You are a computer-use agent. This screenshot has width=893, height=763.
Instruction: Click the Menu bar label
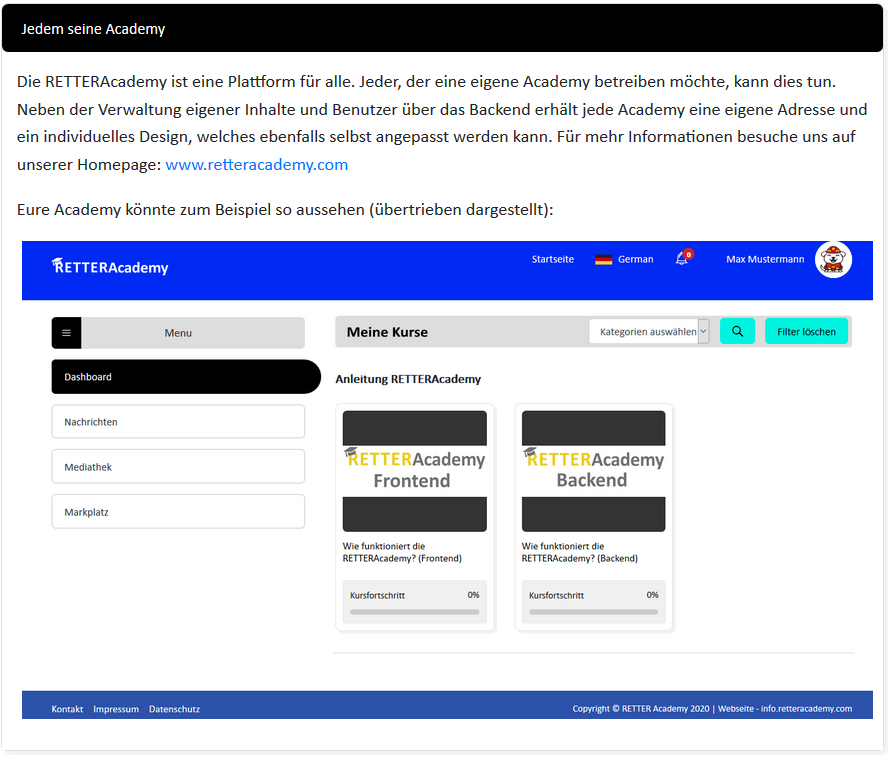tap(178, 333)
